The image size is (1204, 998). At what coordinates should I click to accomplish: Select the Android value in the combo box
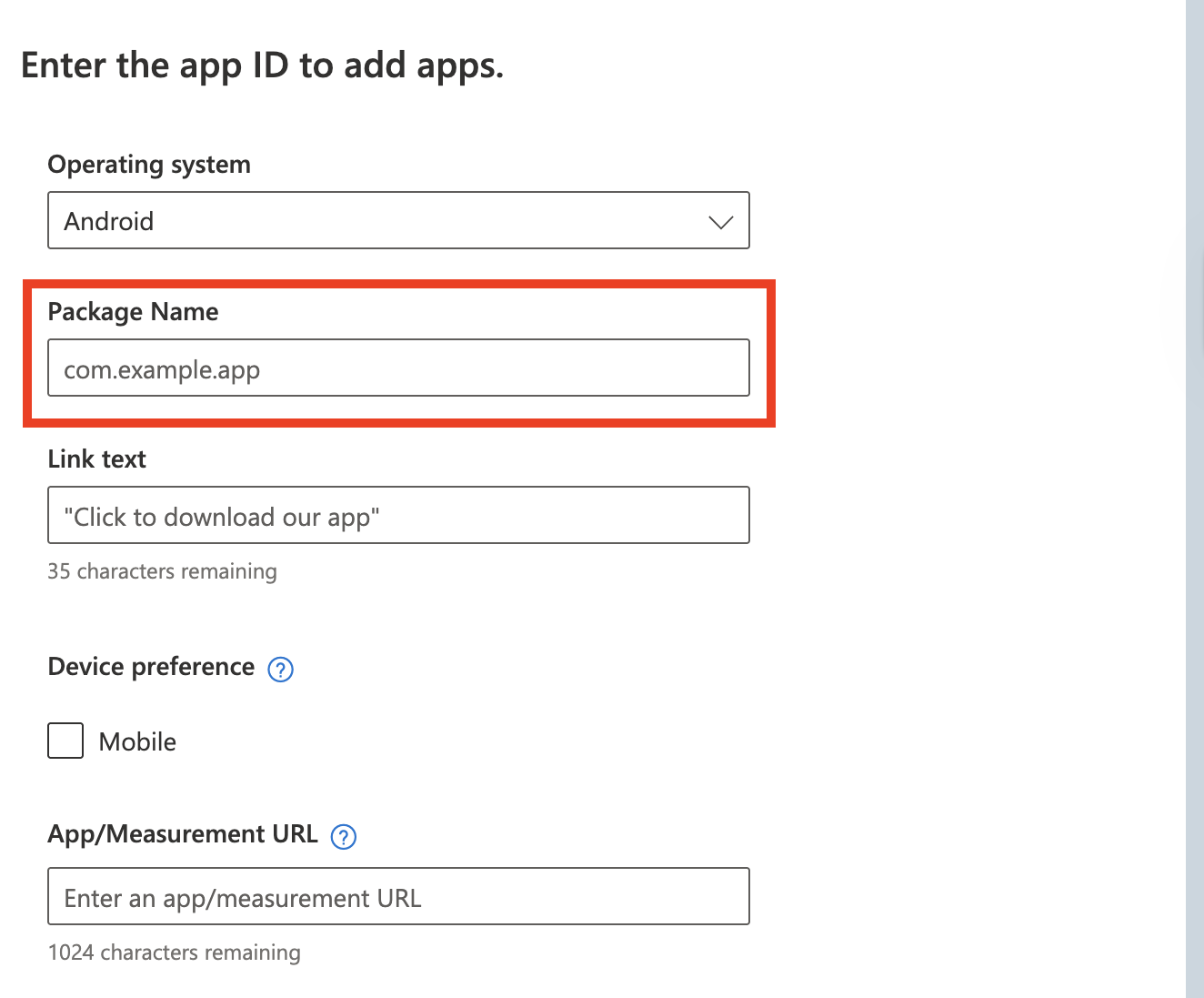(109, 221)
